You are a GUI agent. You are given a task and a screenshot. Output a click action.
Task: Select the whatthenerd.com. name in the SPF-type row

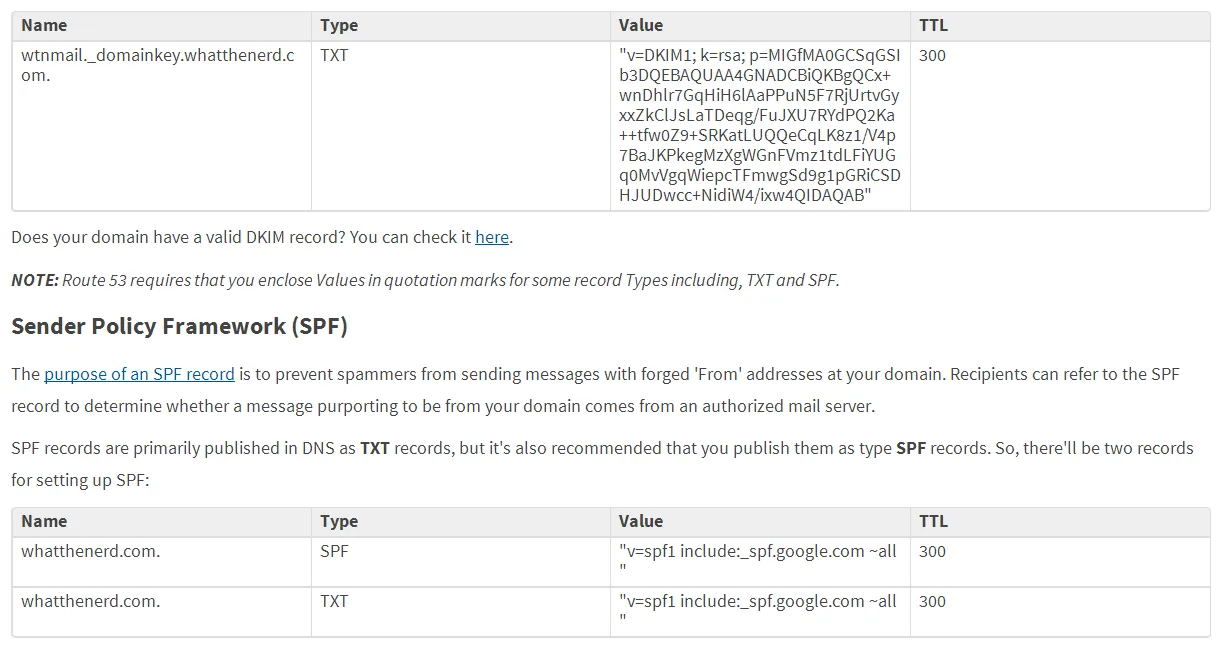point(90,551)
